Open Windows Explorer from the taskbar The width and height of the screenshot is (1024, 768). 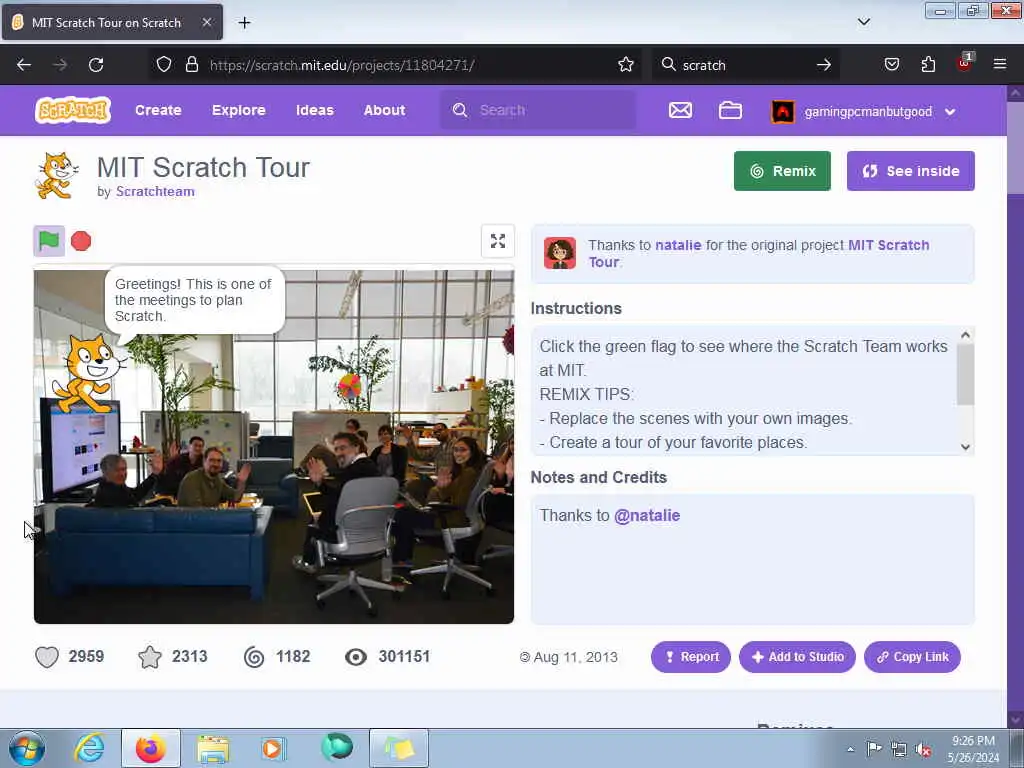213,748
